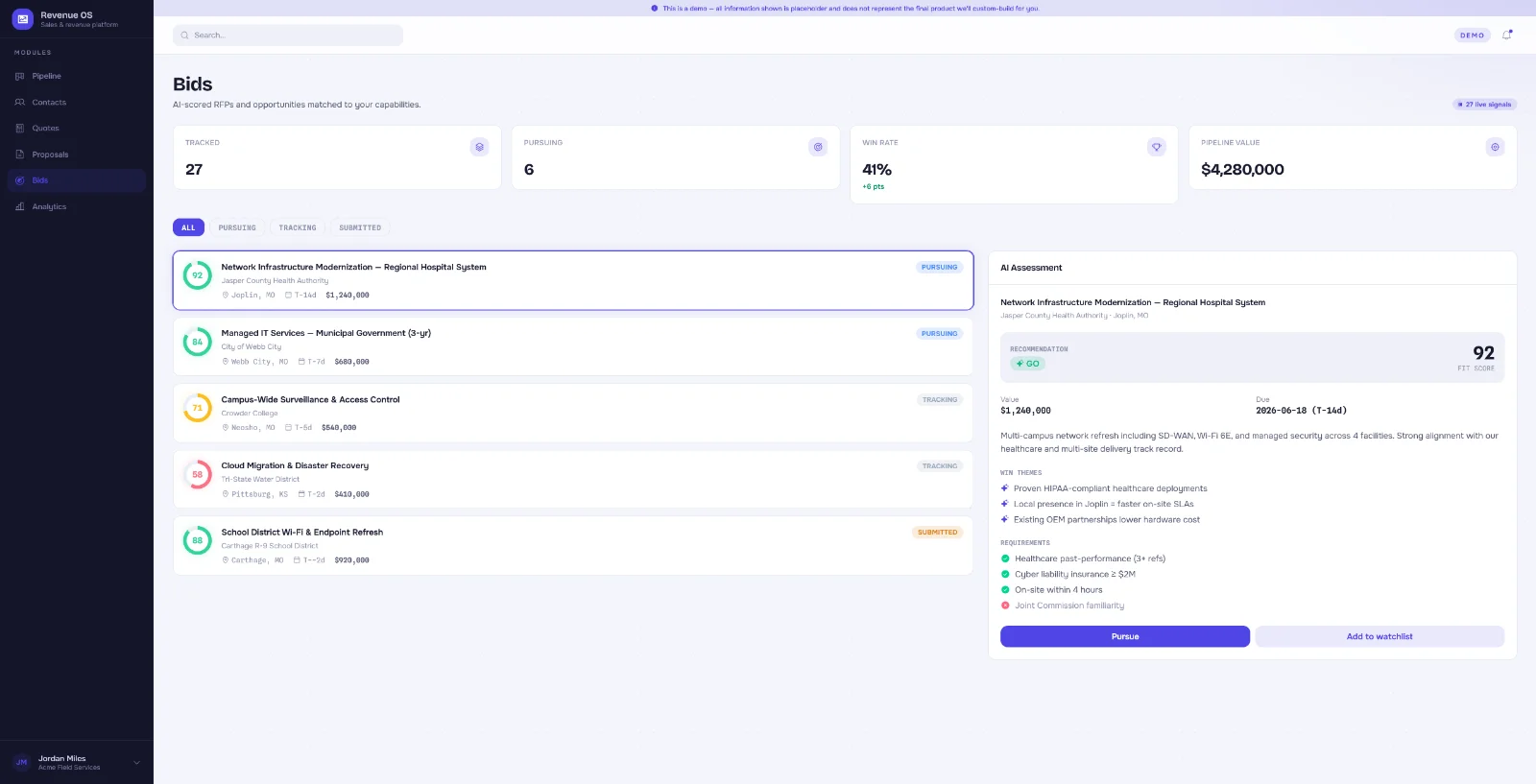Click the Webb City, MO location pin icon
Image resolution: width=1536 pixels, height=784 pixels.
226,362
